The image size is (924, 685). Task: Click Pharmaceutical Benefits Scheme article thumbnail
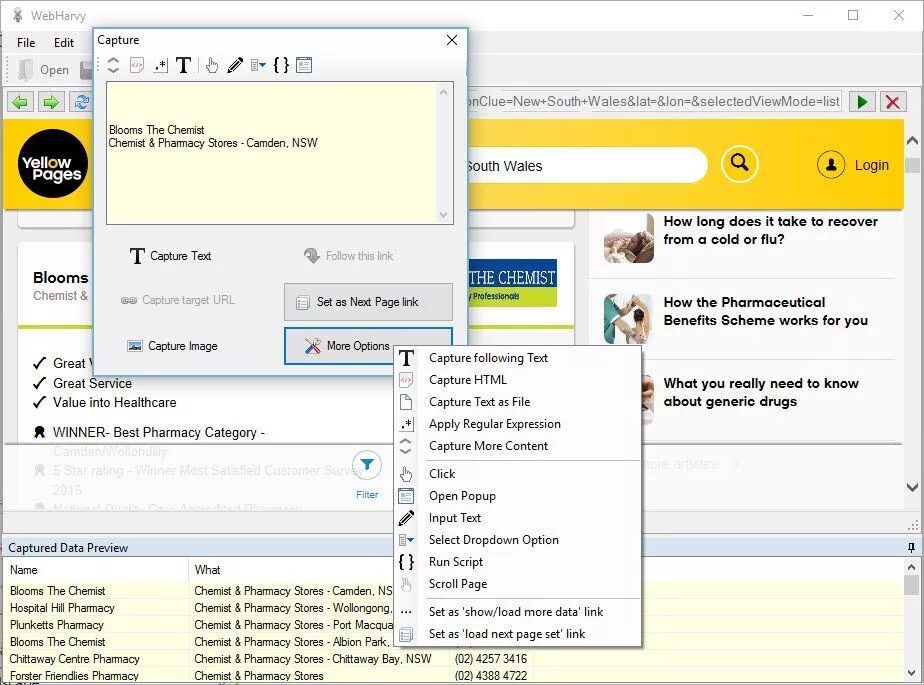pos(629,319)
